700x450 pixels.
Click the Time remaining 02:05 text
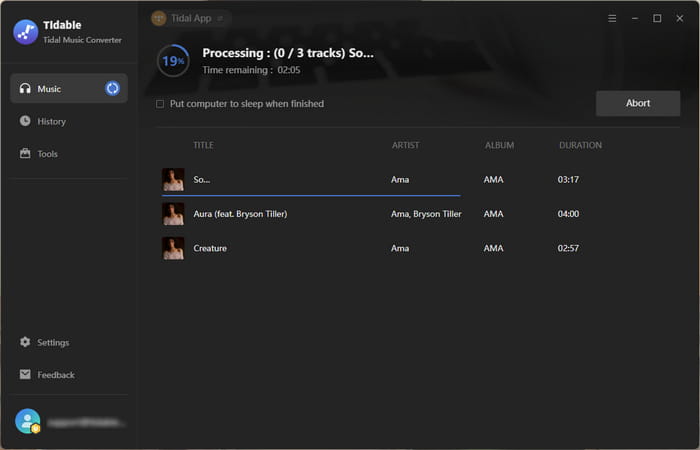(x=251, y=70)
